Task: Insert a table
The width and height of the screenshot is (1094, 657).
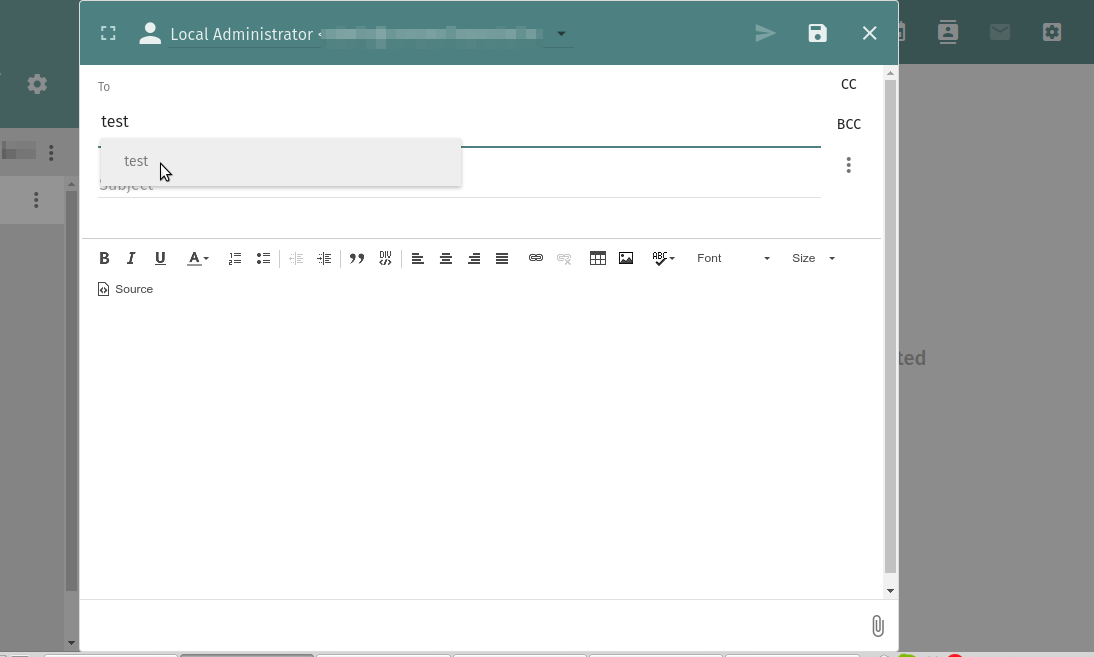Action: coord(598,259)
